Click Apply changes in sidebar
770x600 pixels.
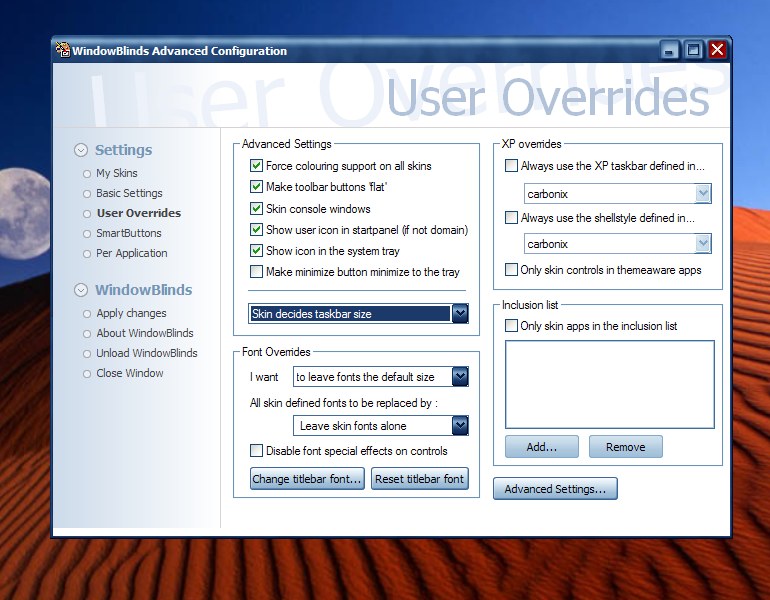131,313
